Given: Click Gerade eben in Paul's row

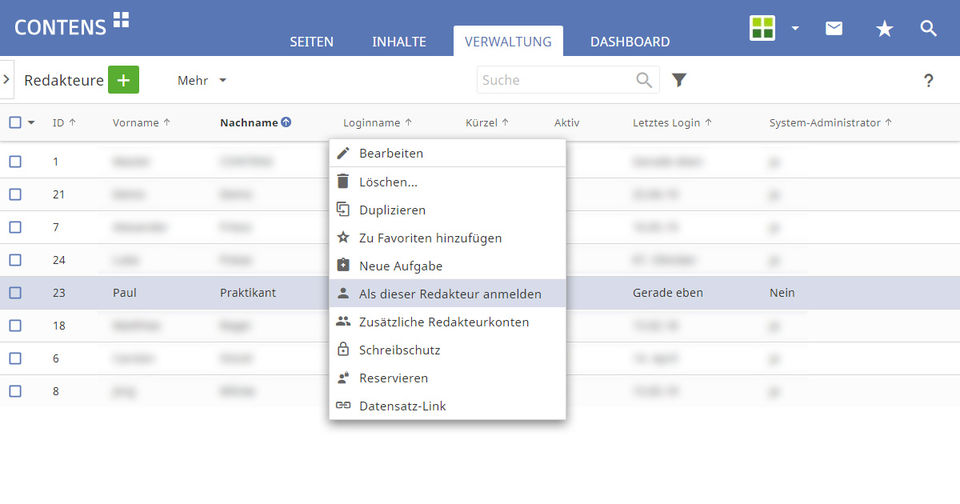Looking at the screenshot, I should click(667, 293).
